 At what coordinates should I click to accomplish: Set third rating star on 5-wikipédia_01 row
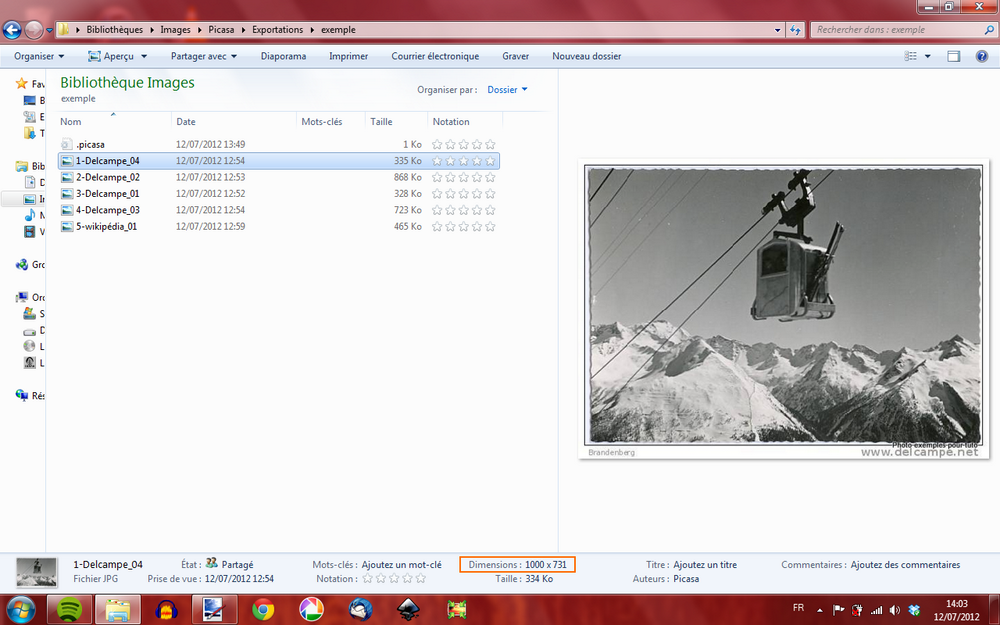464,226
